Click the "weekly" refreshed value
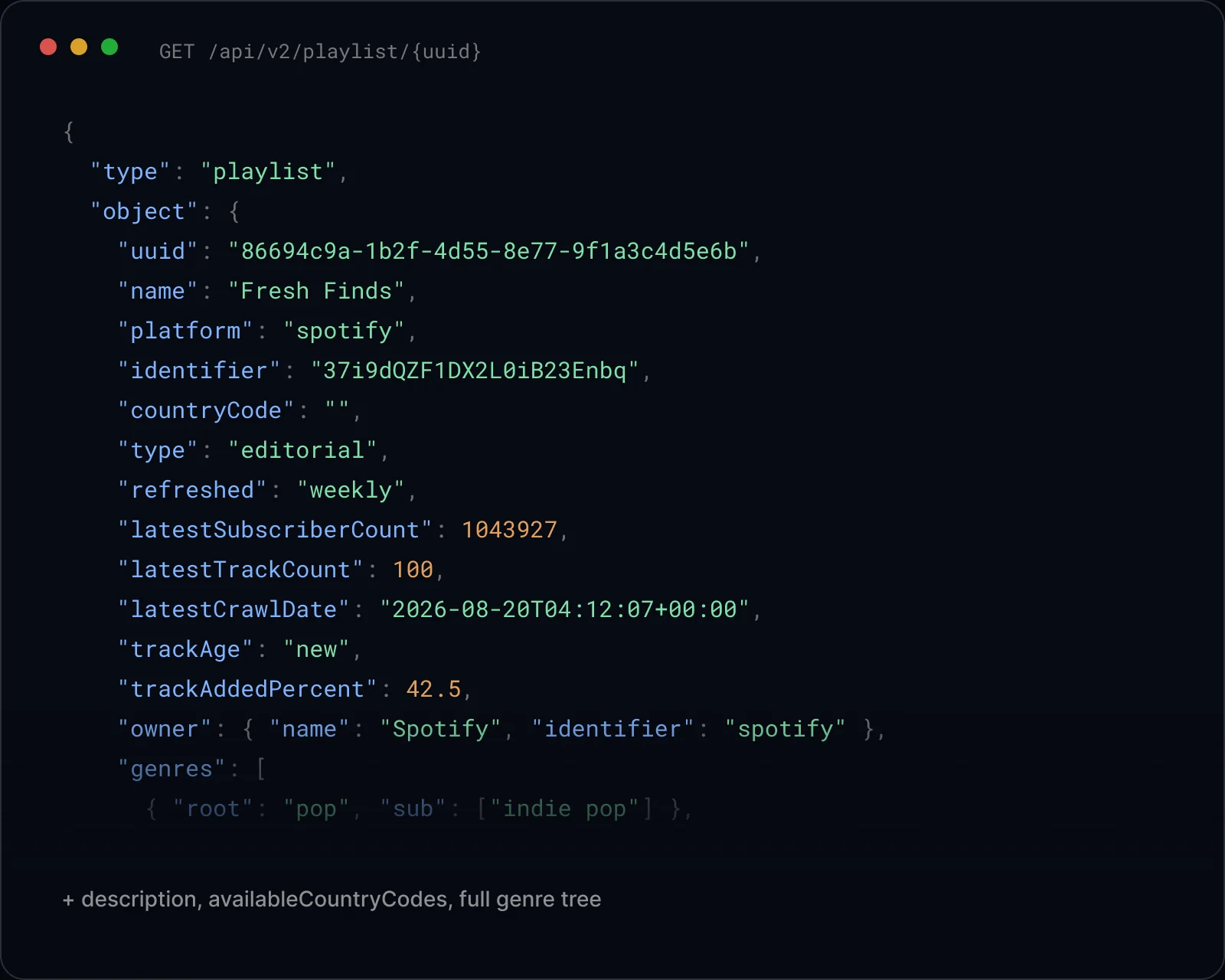The image size is (1225, 980). pos(351,490)
